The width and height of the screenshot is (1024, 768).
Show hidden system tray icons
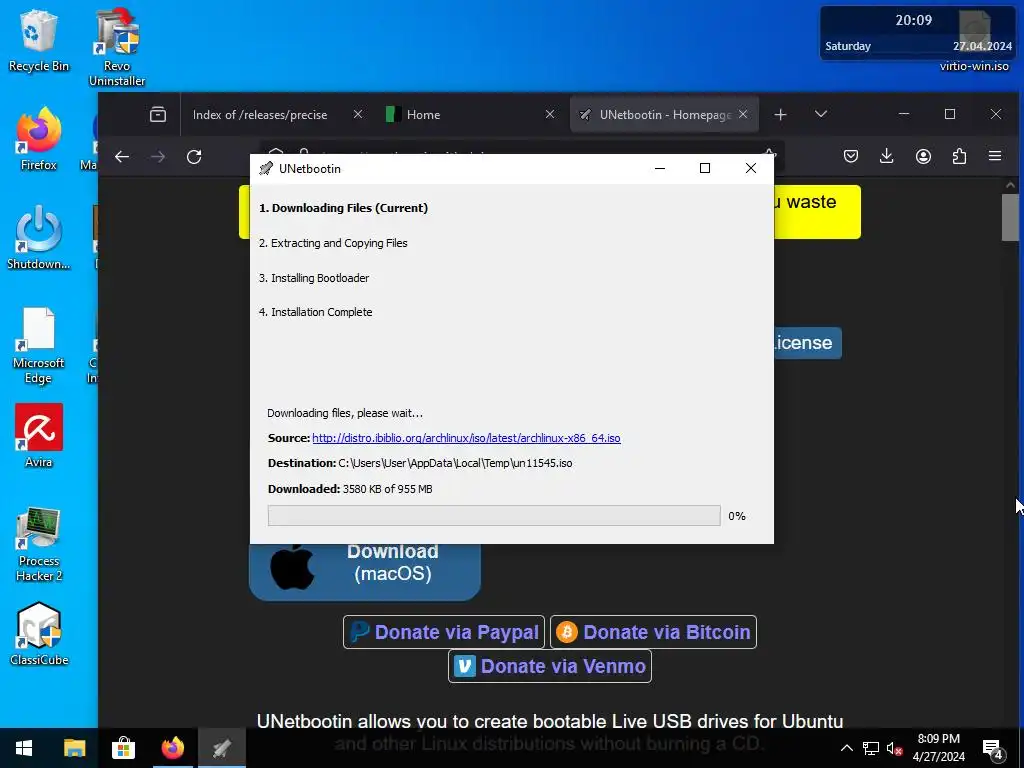[846, 748]
